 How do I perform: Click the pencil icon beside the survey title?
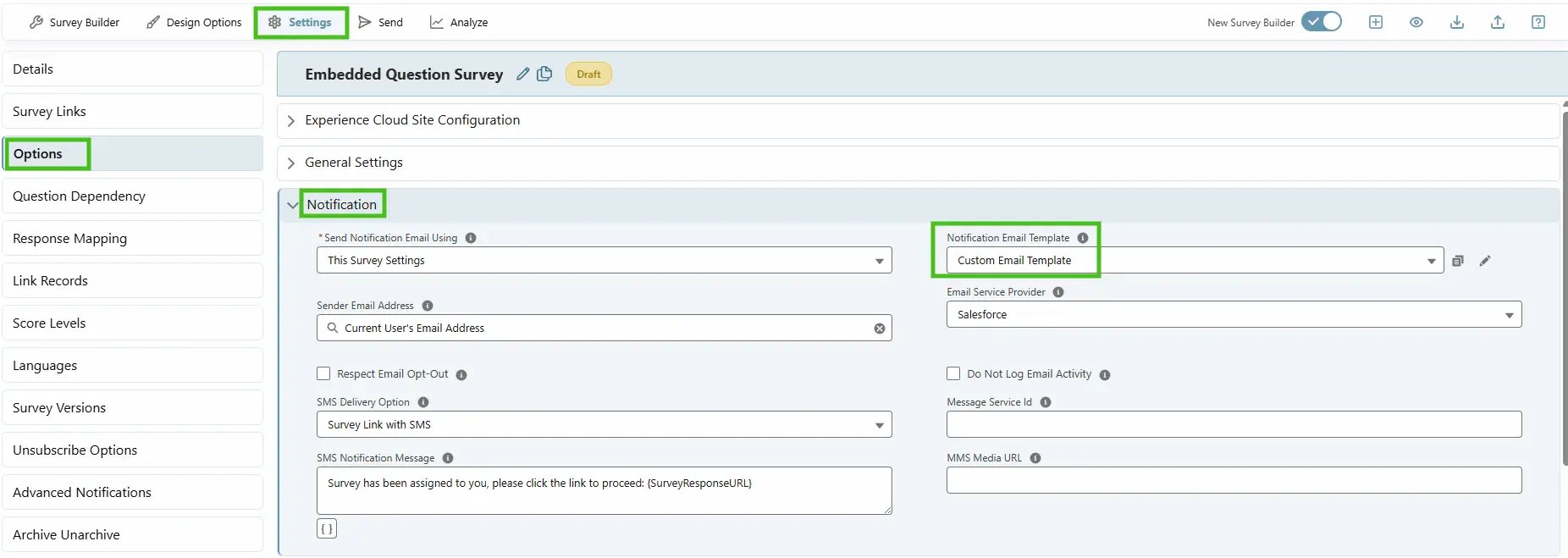point(523,75)
